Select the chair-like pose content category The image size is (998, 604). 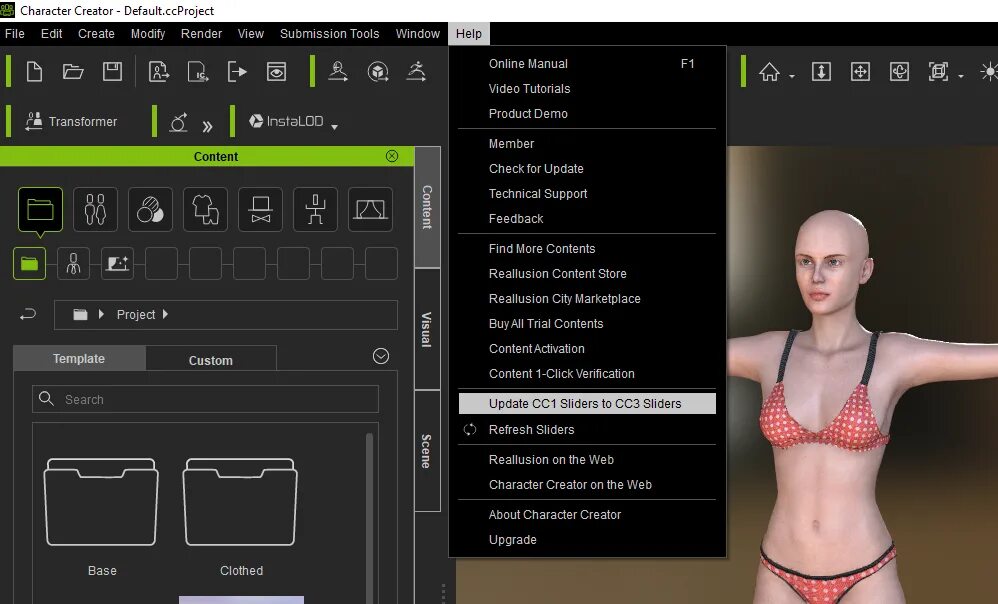(316, 209)
